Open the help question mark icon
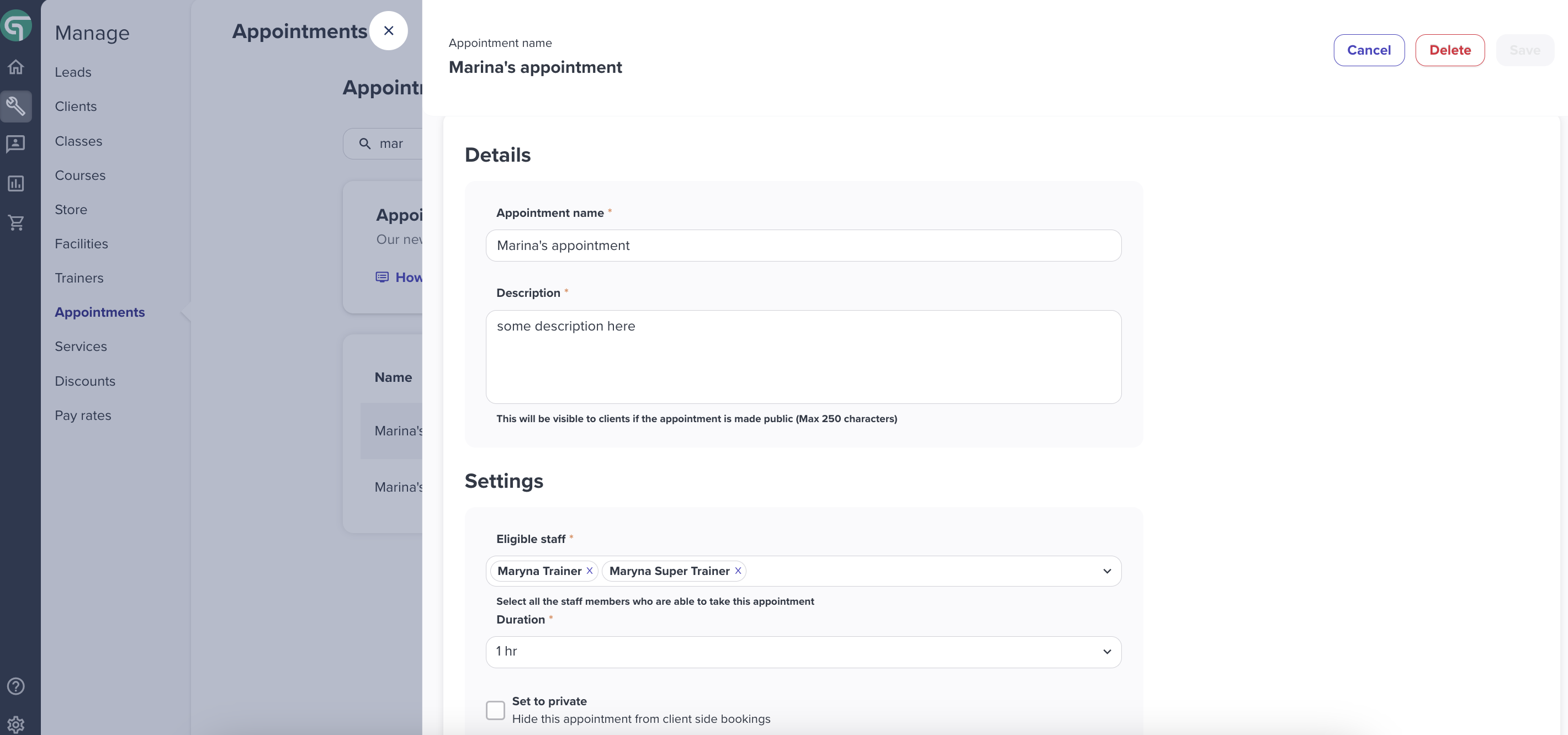Screen dimensions: 1568x735 tap(16, 686)
